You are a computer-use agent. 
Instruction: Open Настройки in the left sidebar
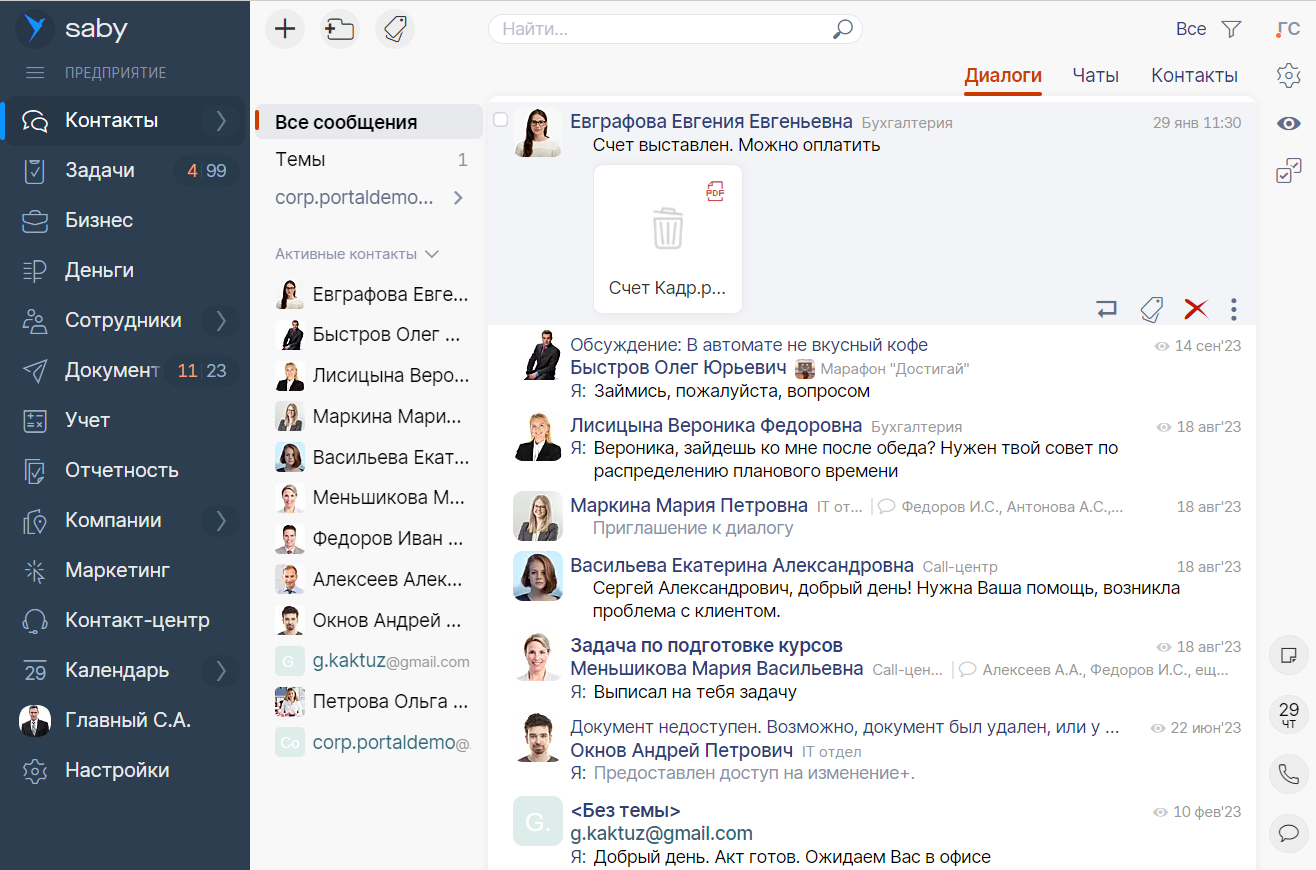117,770
